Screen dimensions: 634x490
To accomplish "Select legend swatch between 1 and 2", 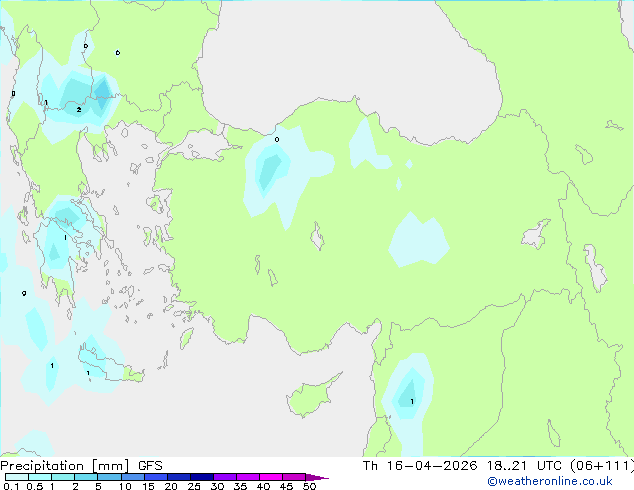I will coord(63,477).
